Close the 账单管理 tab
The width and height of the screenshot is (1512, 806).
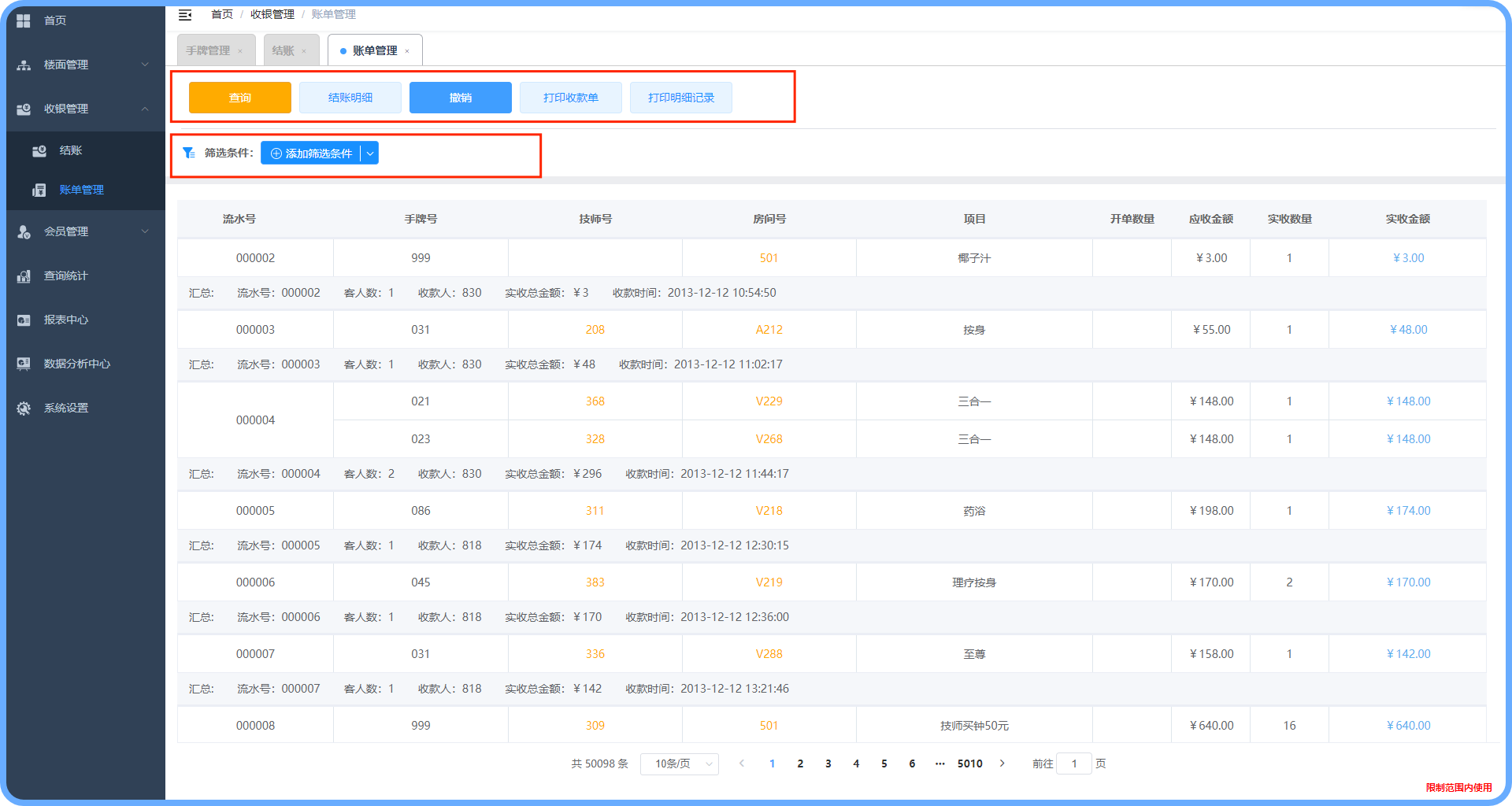click(407, 51)
